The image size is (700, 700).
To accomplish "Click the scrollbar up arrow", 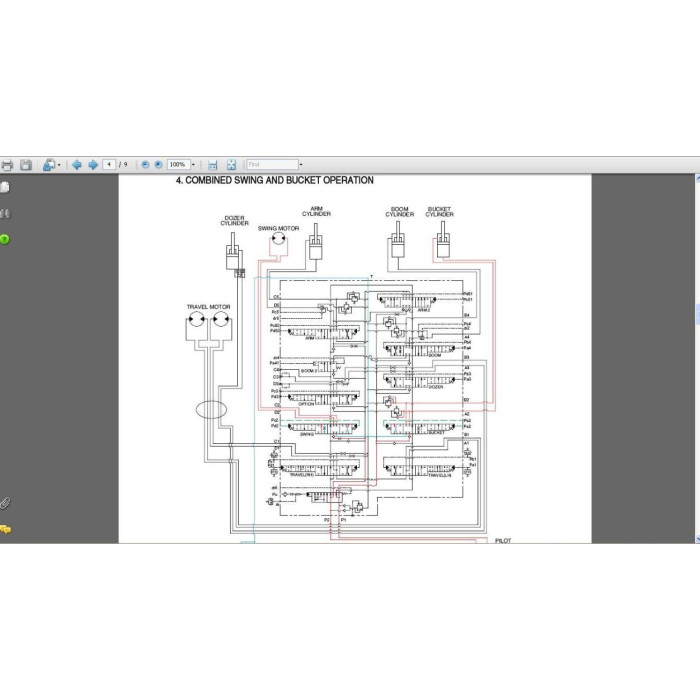I will click(x=697, y=179).
